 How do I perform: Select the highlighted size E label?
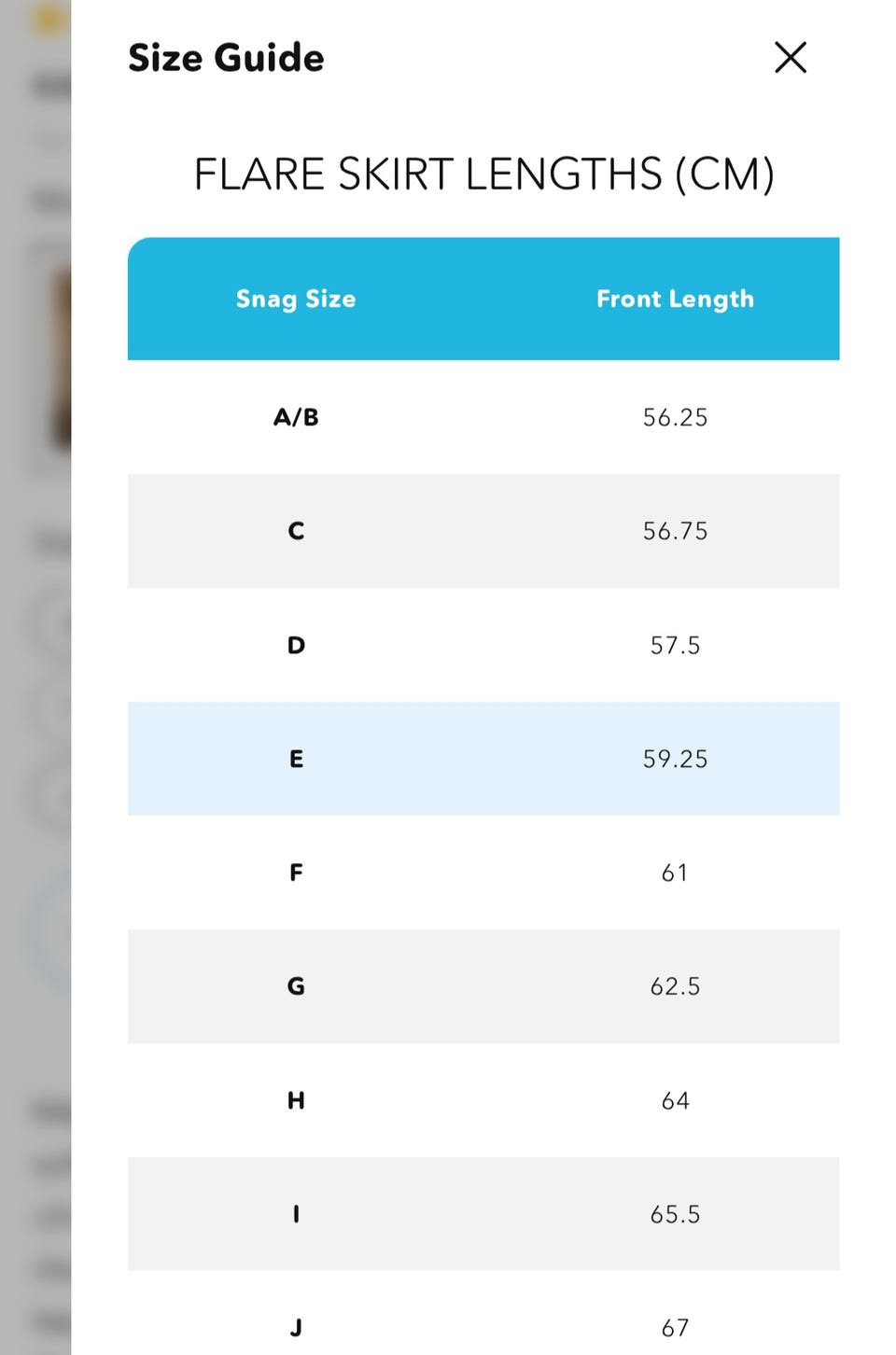[x=296, y=759]
